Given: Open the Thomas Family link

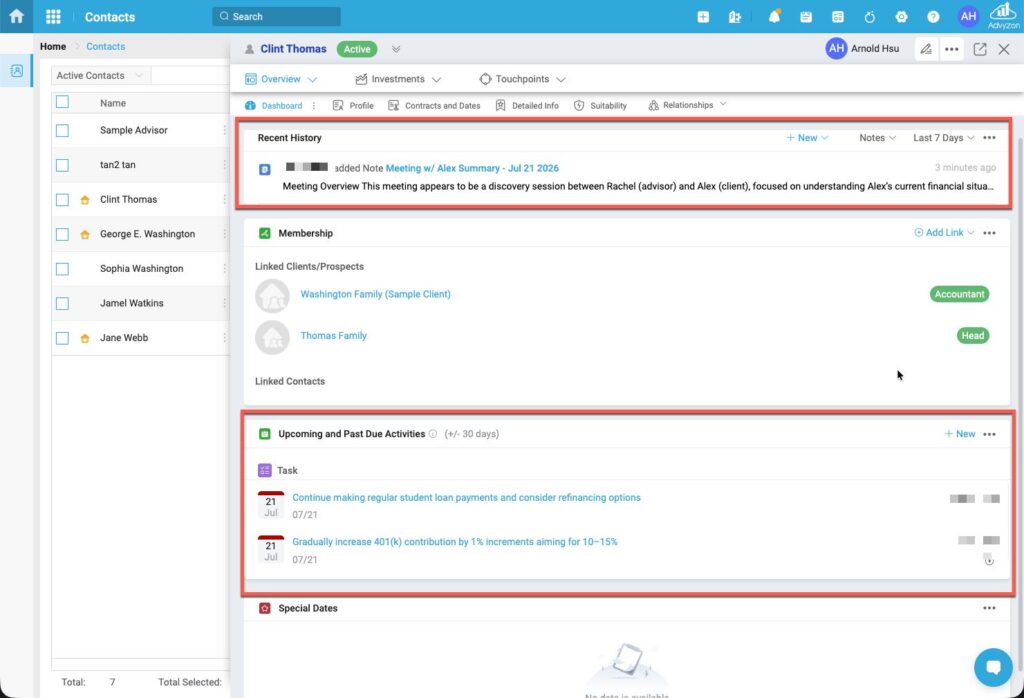Looking at the screenshot, I should coord(333,336).
